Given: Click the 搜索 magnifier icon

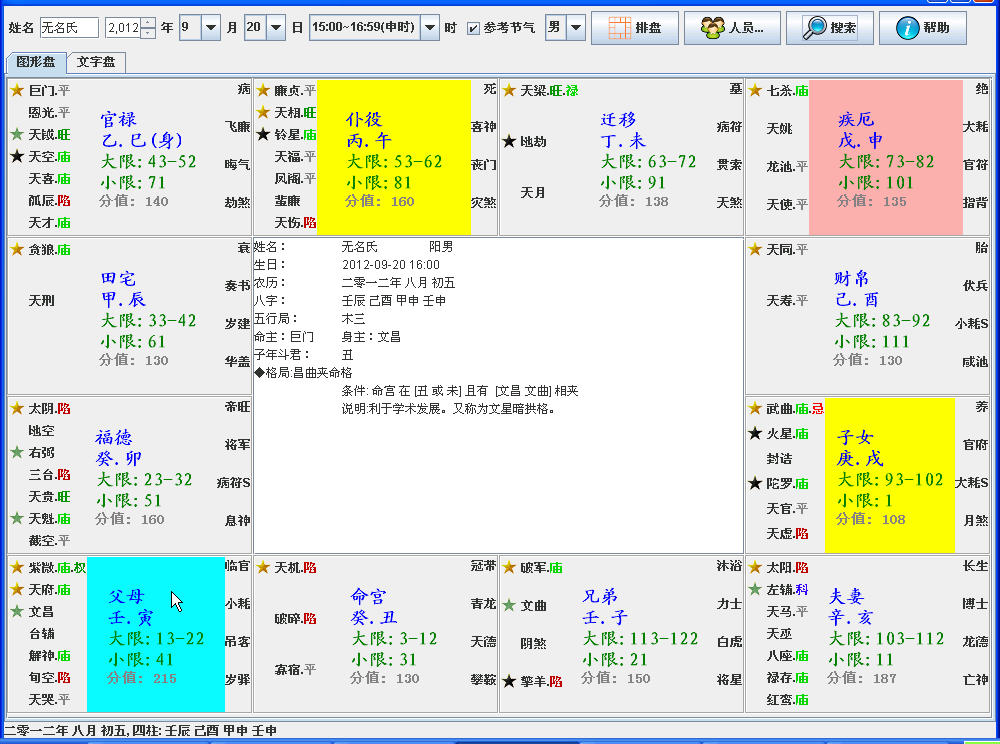Looking at the screenshot, I should [814, 28].
